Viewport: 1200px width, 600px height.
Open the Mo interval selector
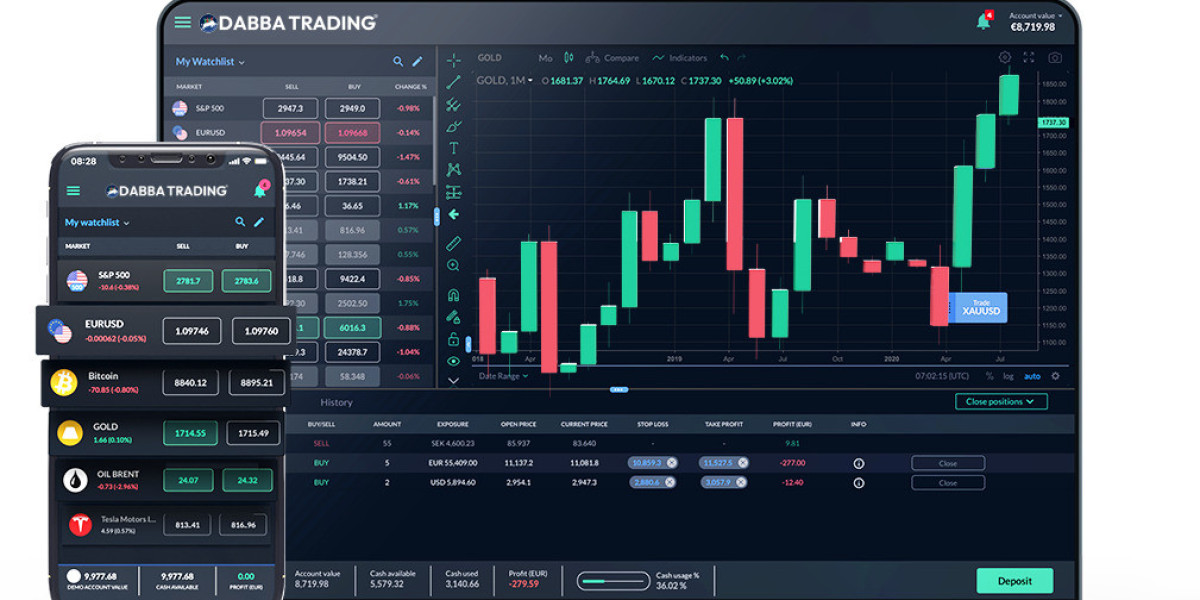[x=545, y=58]
